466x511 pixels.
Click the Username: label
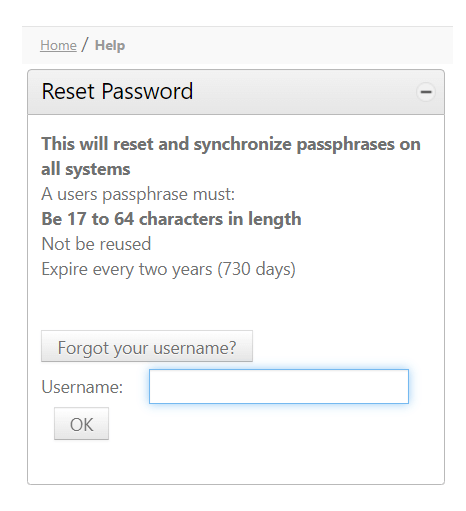(x=82, y=387)
